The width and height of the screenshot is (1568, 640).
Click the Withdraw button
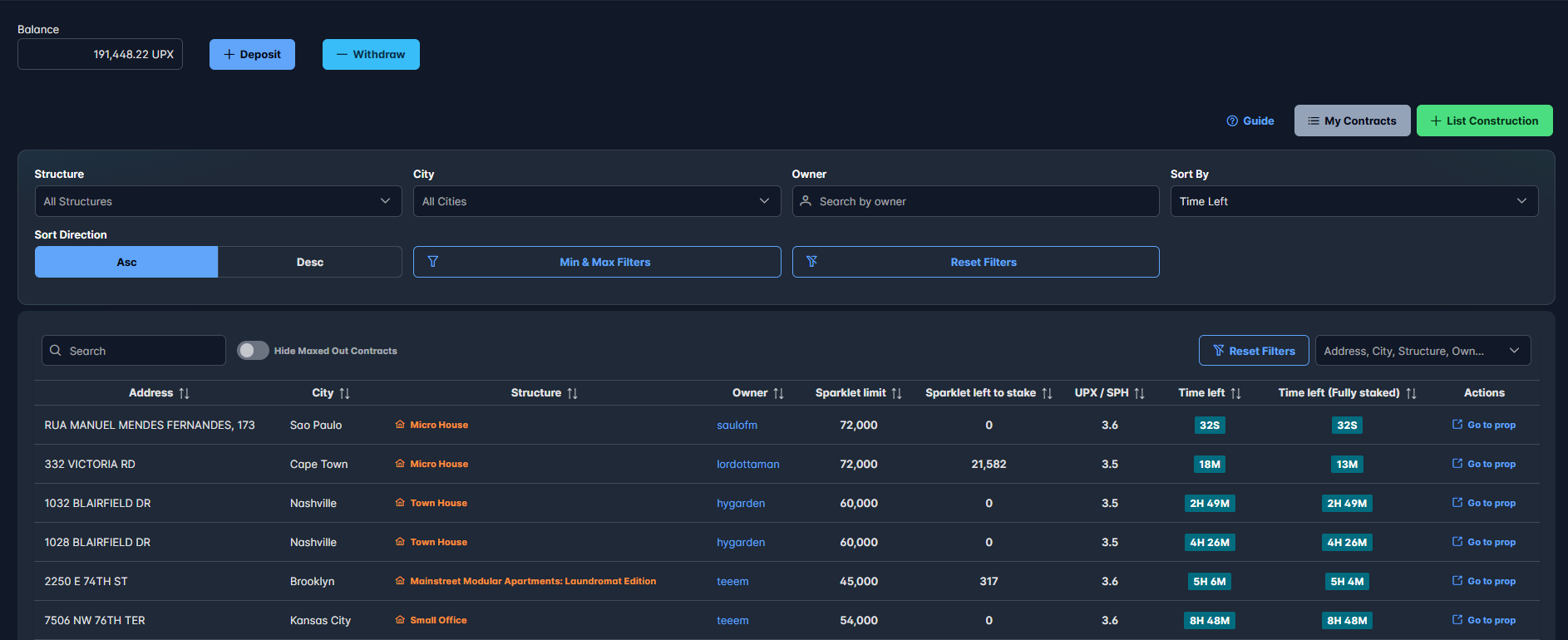[371, 54]
